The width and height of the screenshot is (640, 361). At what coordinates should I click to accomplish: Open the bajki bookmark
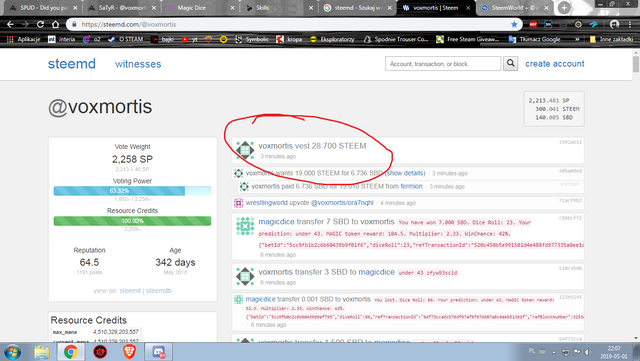(x=162, y=39)
